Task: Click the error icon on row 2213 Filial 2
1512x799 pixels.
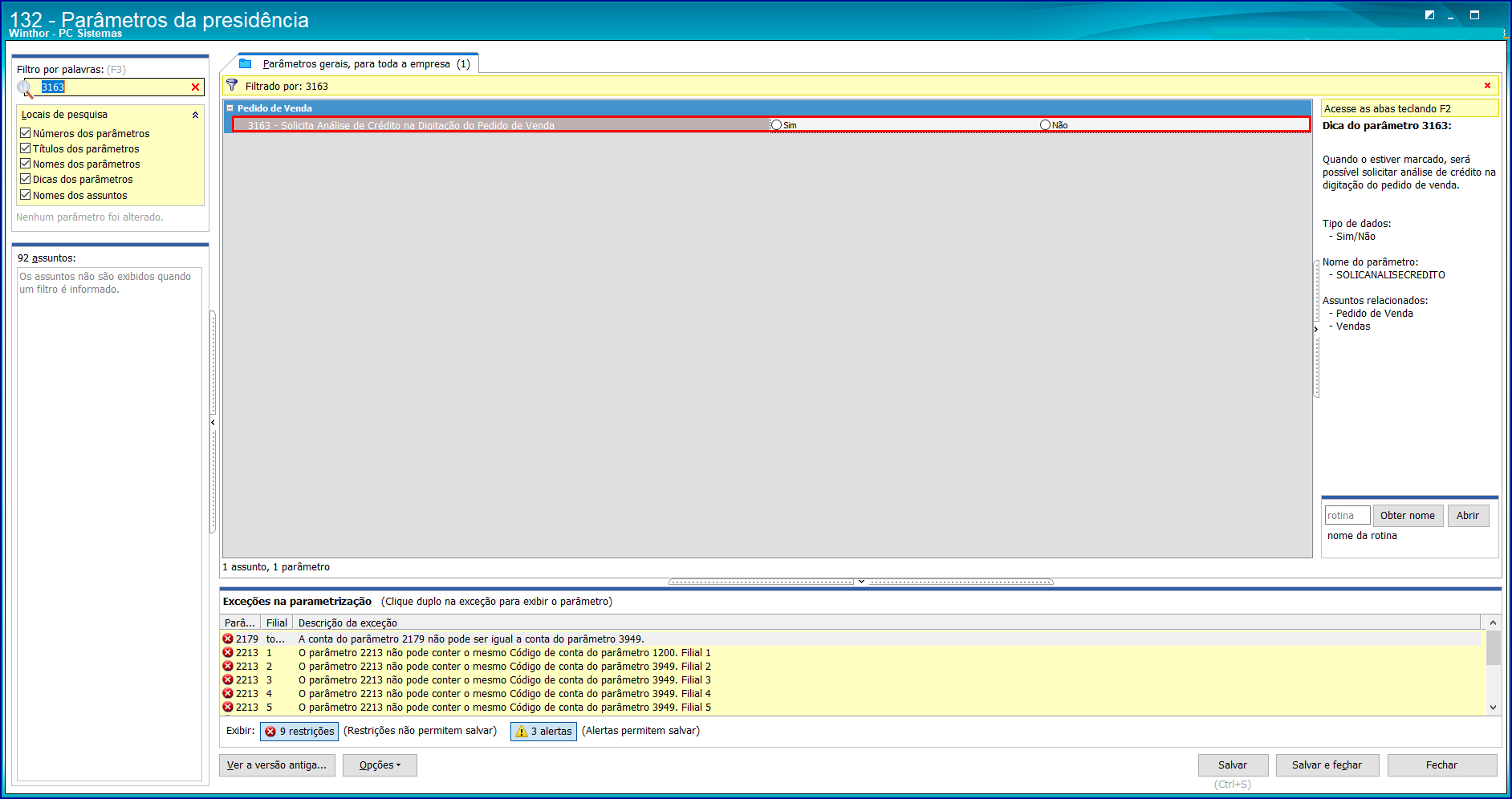Action: pos(228,667)
